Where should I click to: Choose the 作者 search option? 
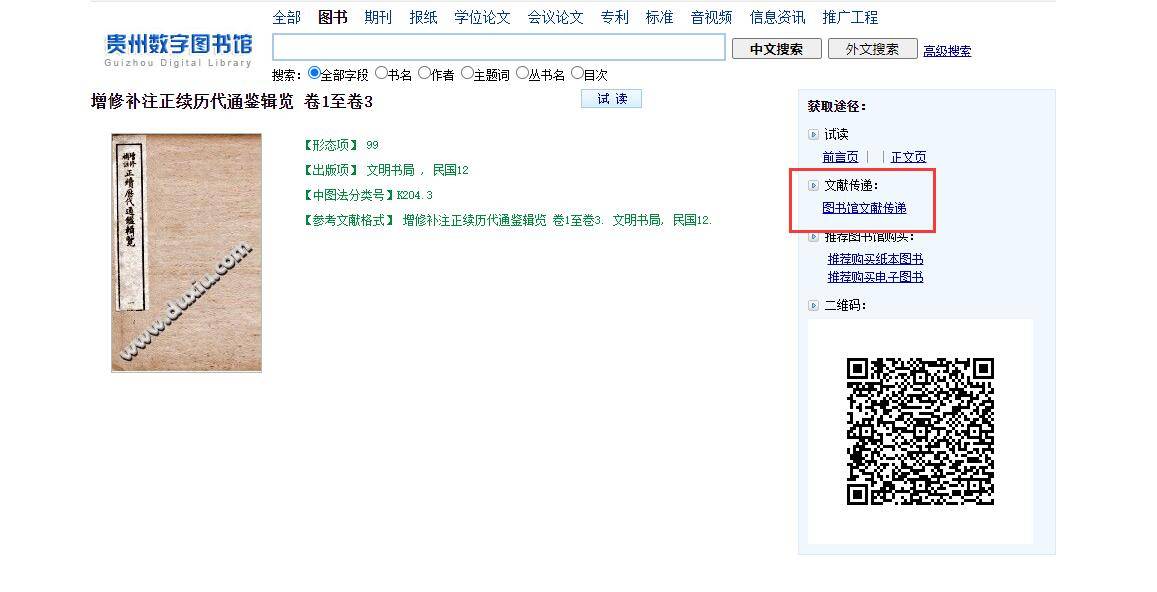coord(424,73)
